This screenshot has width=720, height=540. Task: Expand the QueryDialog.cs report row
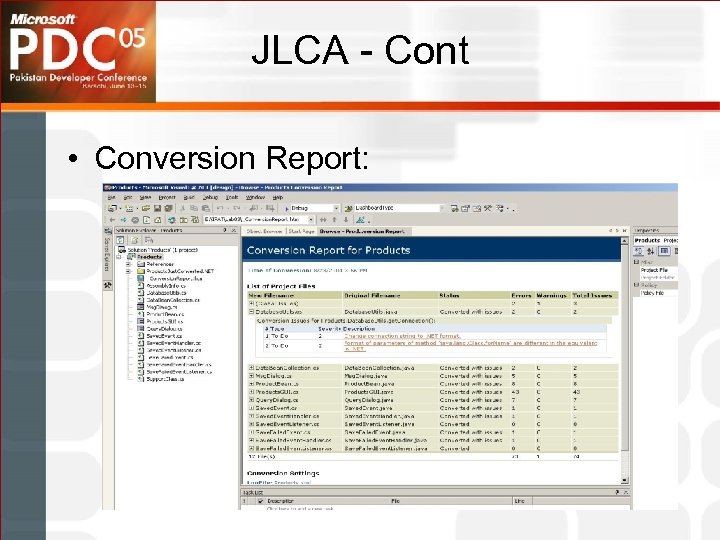252,400
